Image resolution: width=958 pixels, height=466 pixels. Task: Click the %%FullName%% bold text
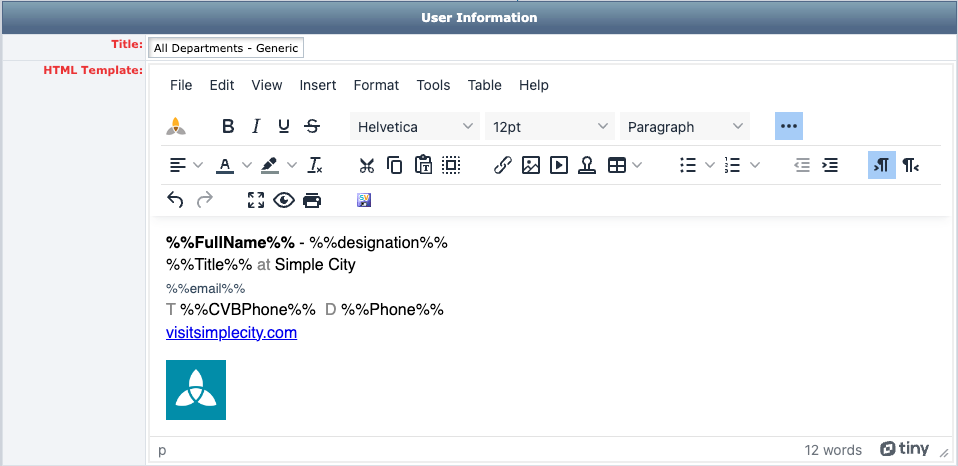pyautogui.click(x=230, y=242)
